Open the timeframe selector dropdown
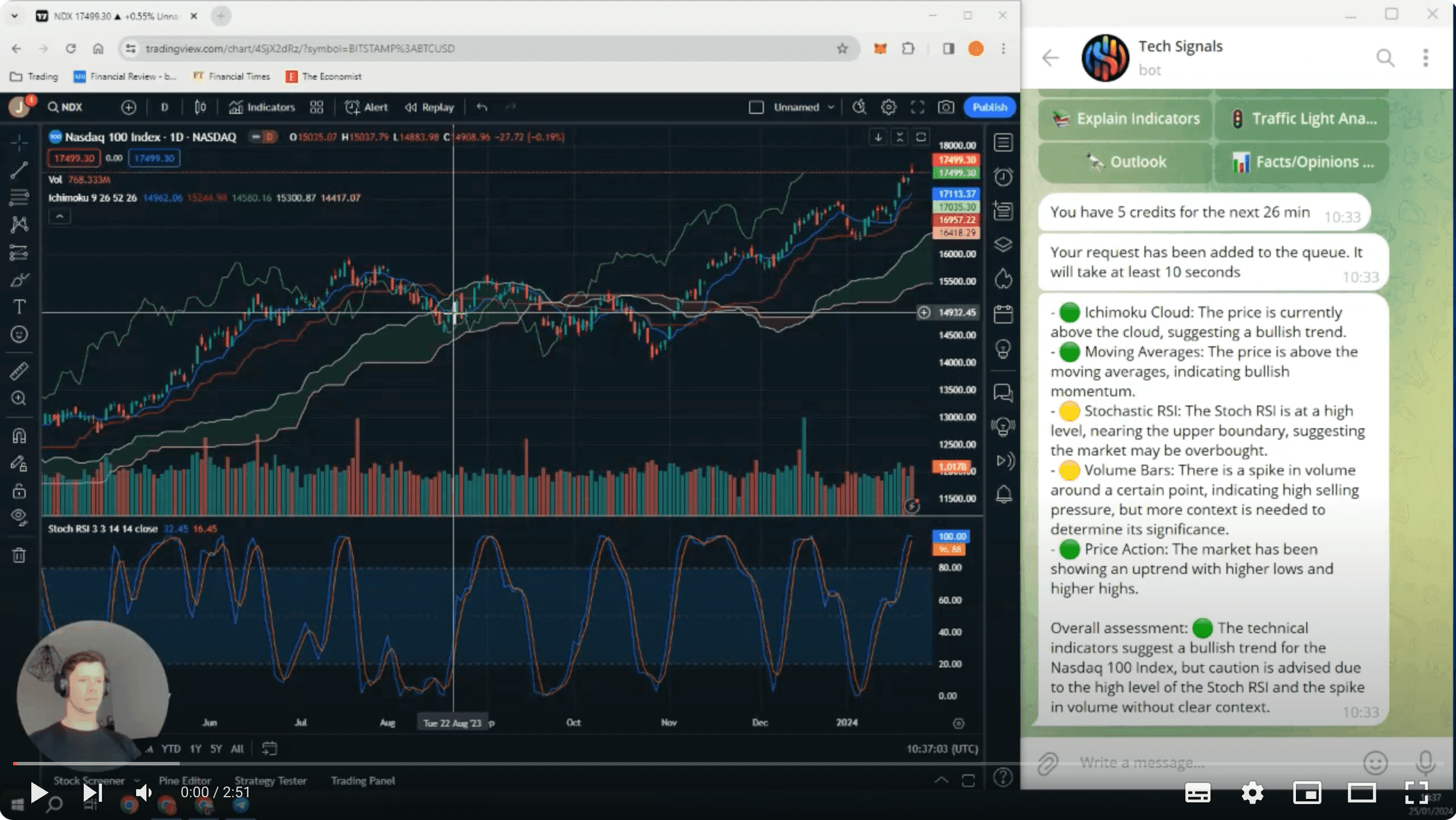Image resolution: width=1456 pixels, height=820 pixels. (164, 107)
